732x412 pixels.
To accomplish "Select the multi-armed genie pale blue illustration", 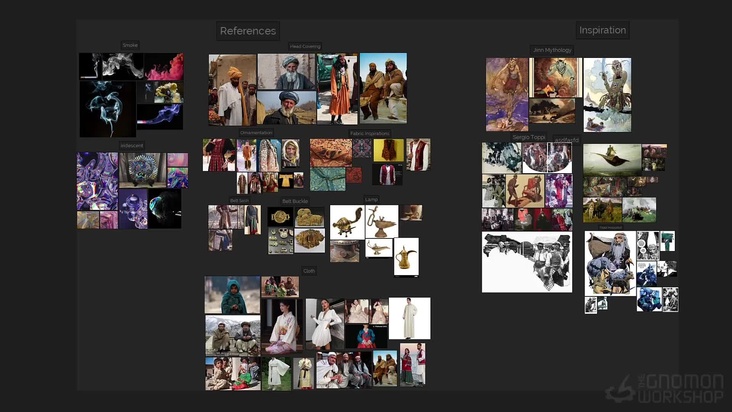I will 607,95.
